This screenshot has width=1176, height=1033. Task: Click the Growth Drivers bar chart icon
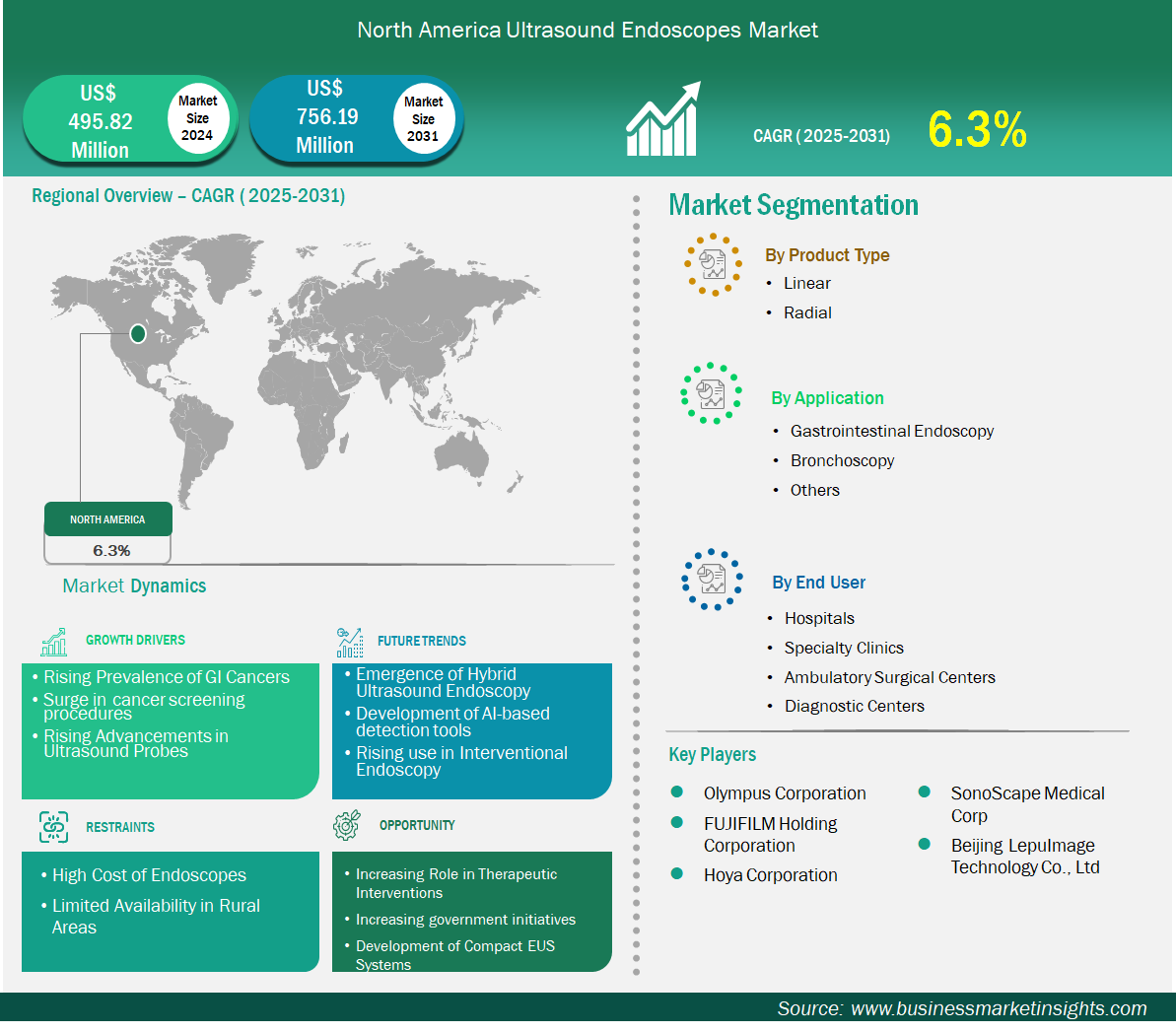(x=54, y=642)
